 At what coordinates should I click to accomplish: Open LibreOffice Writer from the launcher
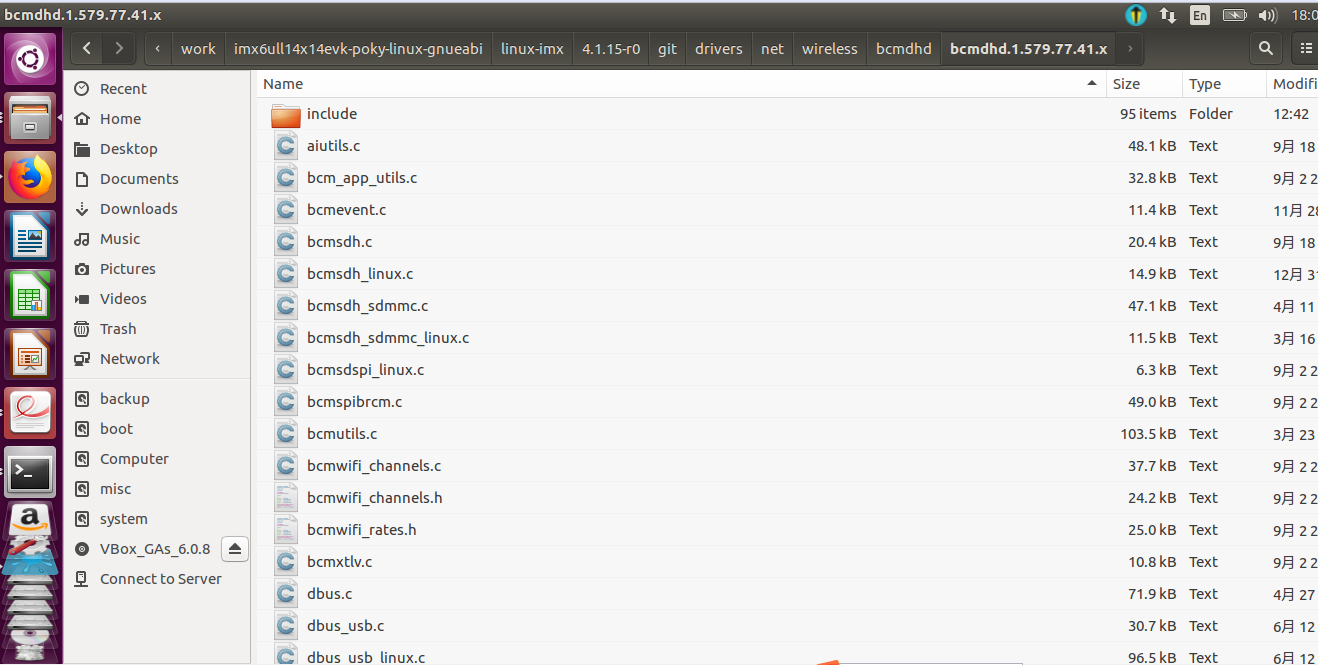(x=30, y=237)
